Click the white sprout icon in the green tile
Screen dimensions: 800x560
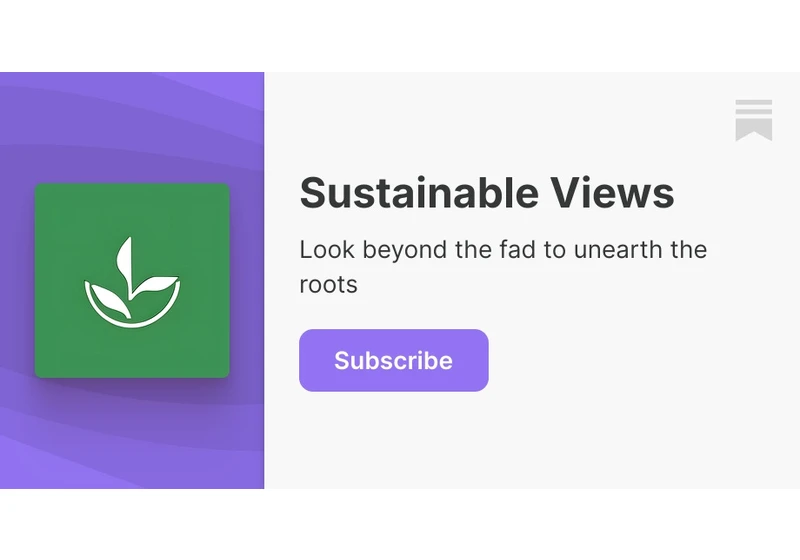click(x=132, y=283)
